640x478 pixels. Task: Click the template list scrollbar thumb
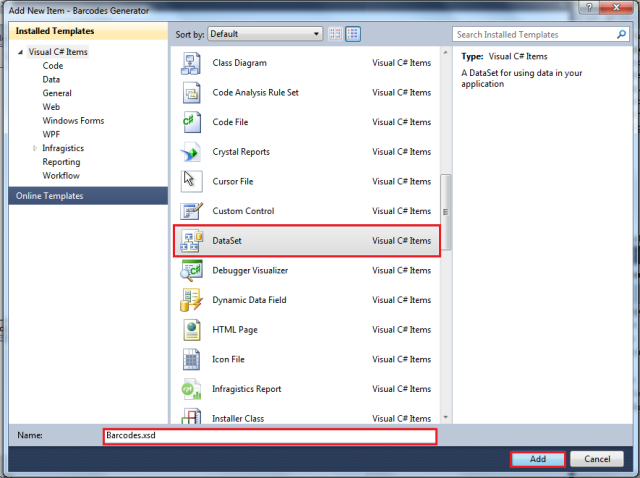click(446, 212)
